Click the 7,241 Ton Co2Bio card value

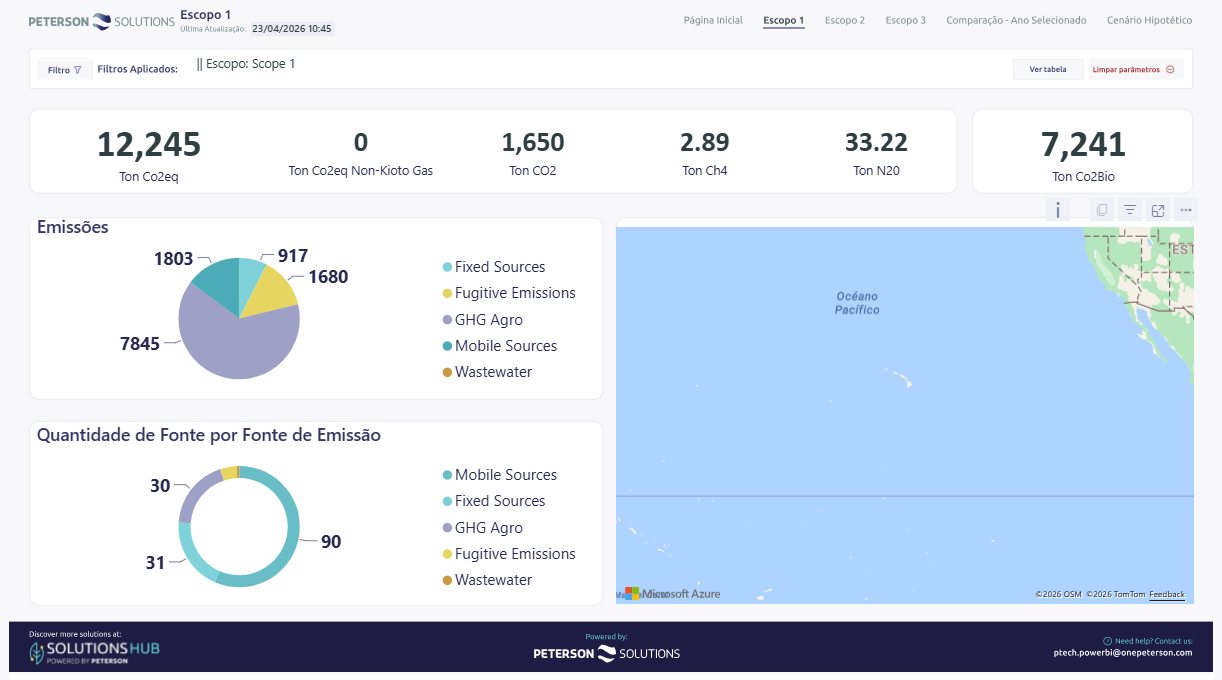coord(1083,144)
